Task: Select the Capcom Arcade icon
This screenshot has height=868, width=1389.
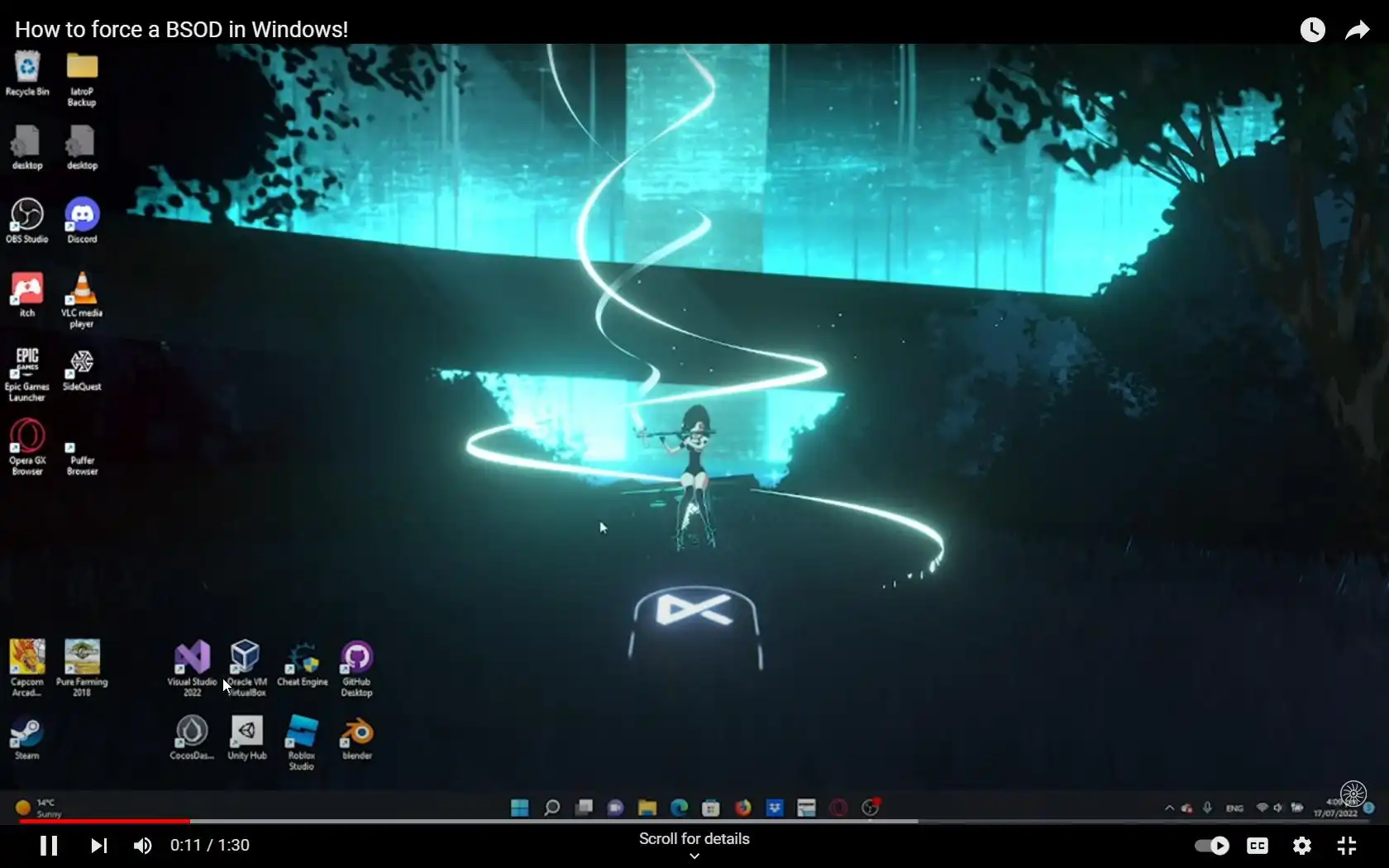Action: [x=27, y=668]
